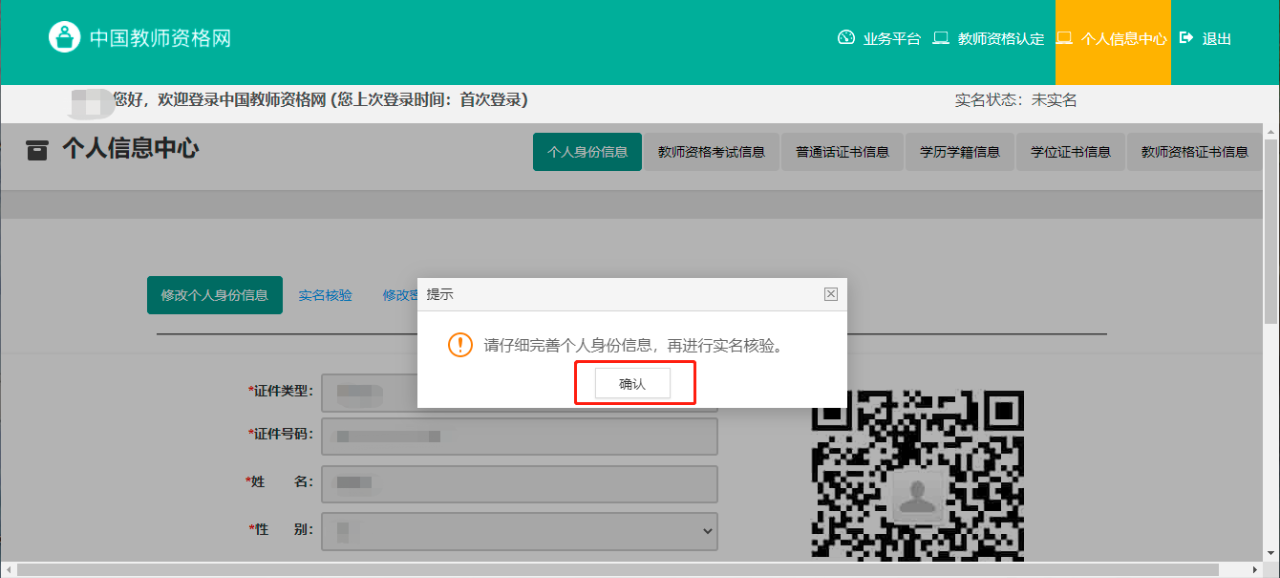Click the 退出 logout icon
1280x578 pixels.
tap(1187, 38)
